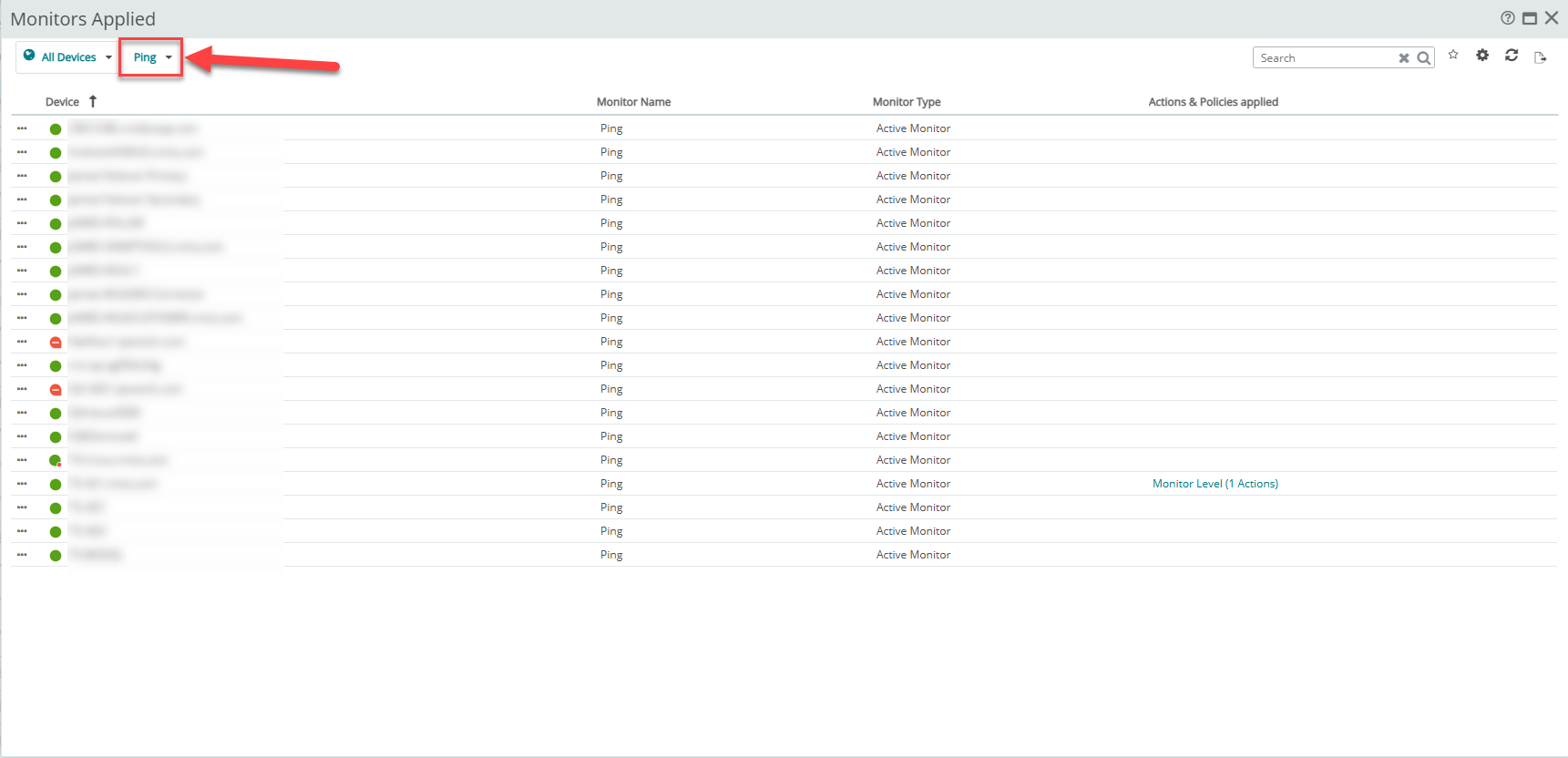Click green status icon with red dot
Viewport: 1568px width, 758px height.
pyautogui.click(x=56, y=461)
